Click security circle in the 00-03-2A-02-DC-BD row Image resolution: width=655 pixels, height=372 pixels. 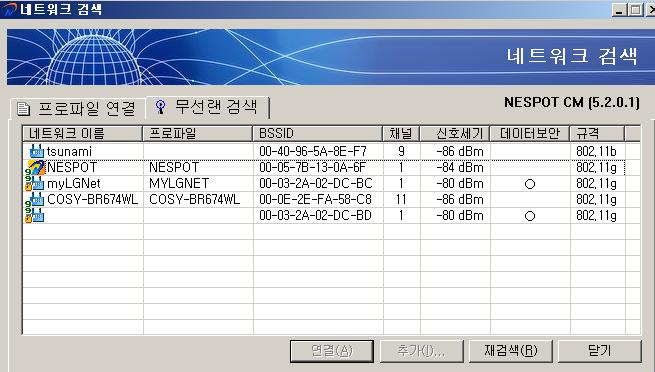(x=530, y=216)
